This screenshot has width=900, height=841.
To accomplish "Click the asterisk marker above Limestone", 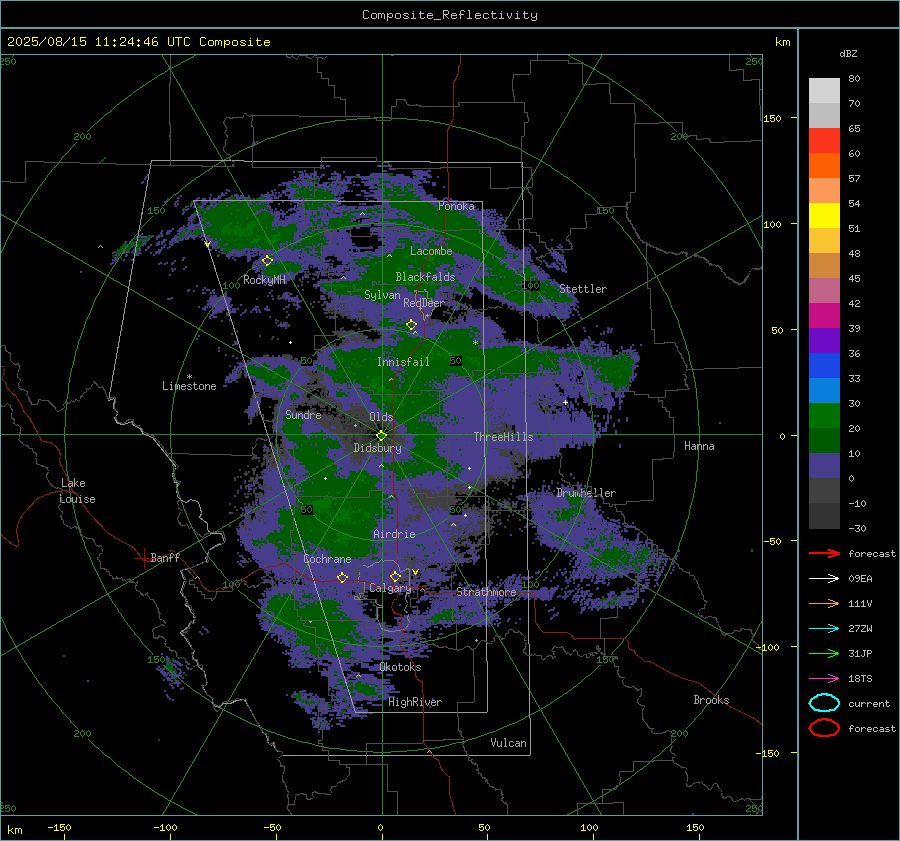I will (189, 377).
